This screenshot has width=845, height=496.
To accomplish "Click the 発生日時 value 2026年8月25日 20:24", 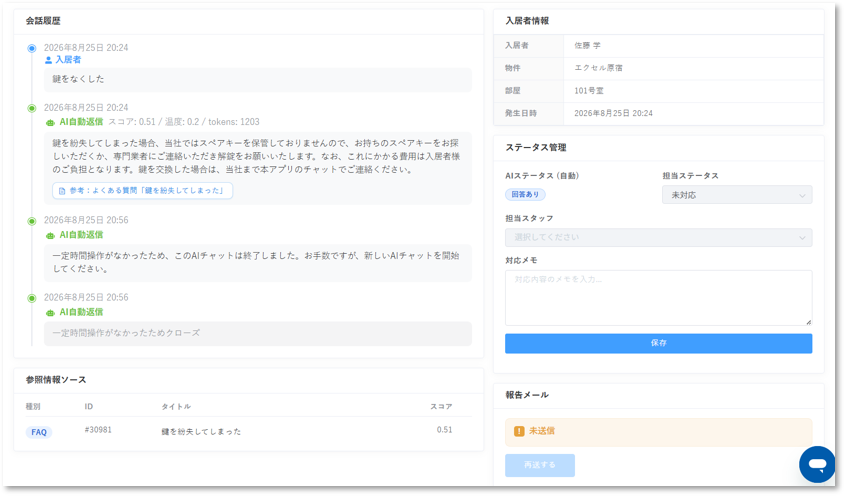I will [613, 114].
